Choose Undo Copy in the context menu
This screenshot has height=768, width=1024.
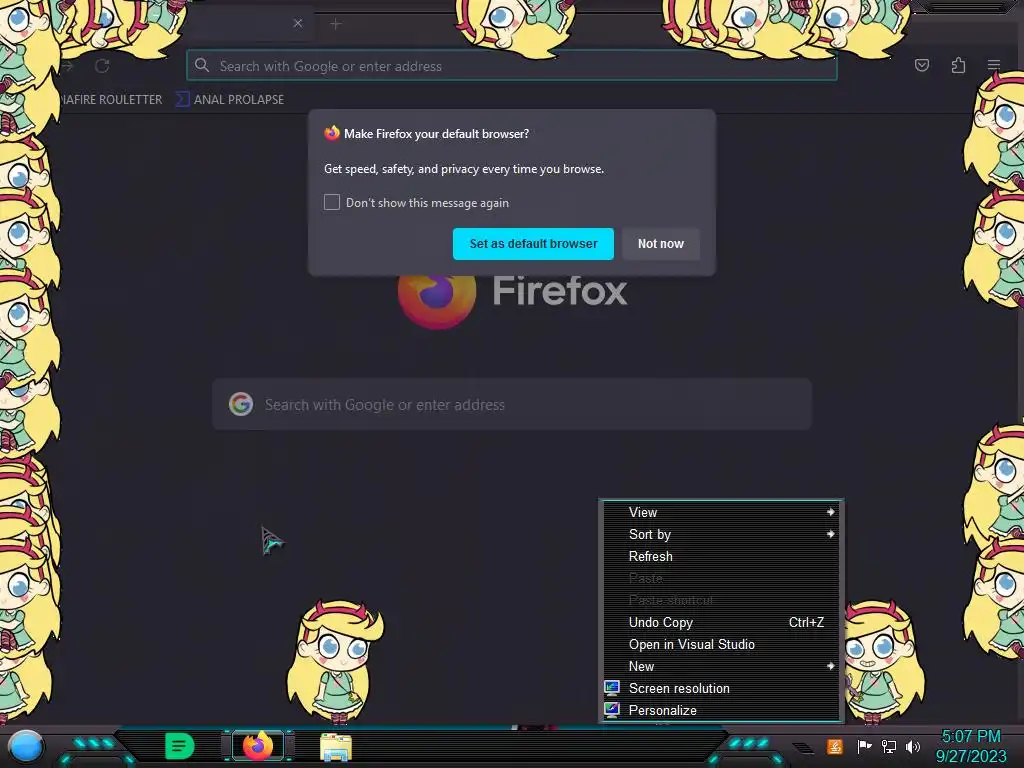[721, 622]
